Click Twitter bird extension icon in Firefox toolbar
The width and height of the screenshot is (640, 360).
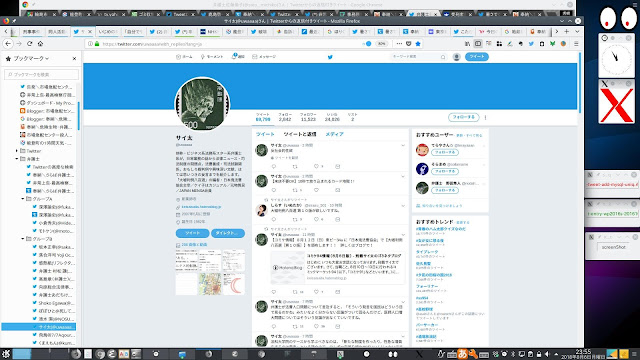click(531, 44)
